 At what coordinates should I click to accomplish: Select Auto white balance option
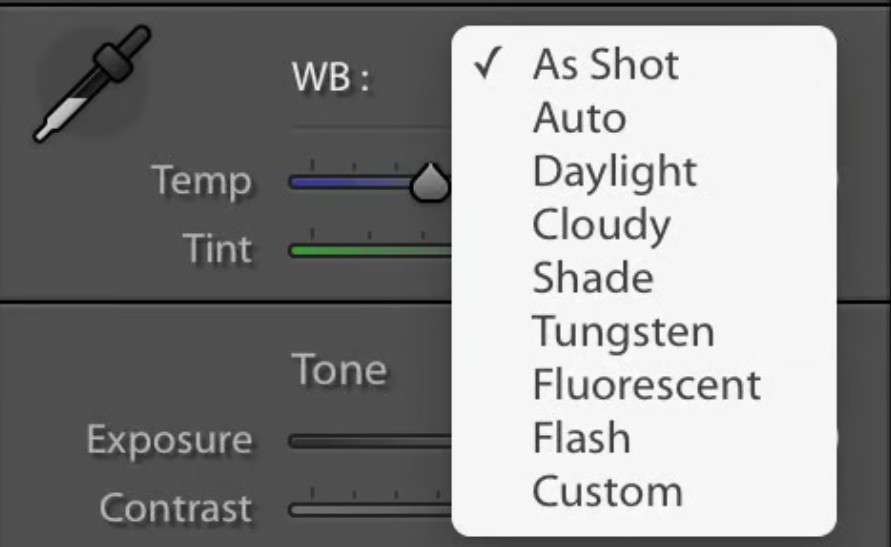click(579, 119)
